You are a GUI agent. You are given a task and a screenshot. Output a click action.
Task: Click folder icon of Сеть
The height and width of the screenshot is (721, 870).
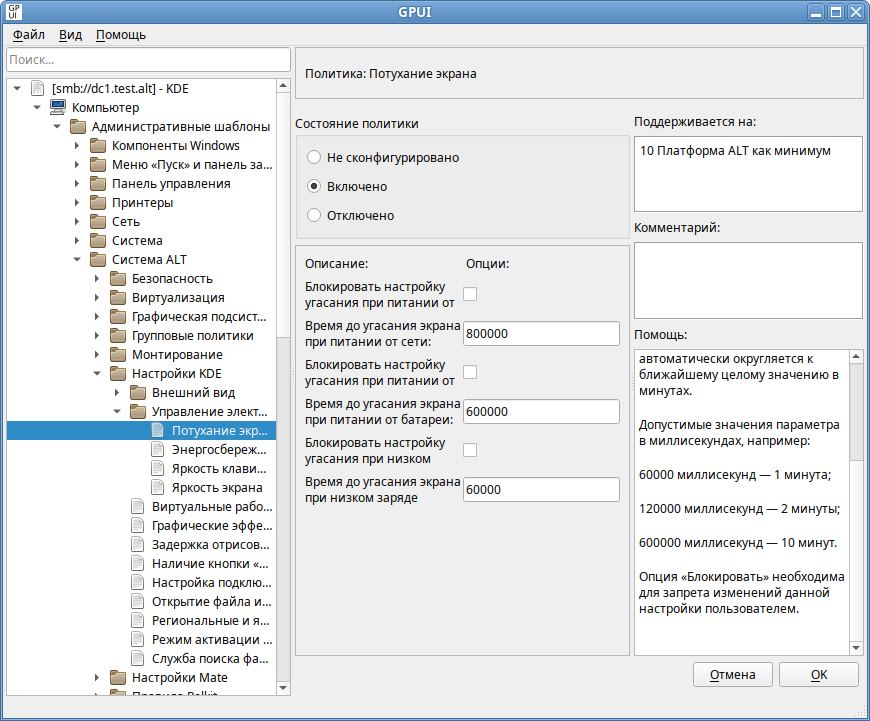(x=98, y=221)
